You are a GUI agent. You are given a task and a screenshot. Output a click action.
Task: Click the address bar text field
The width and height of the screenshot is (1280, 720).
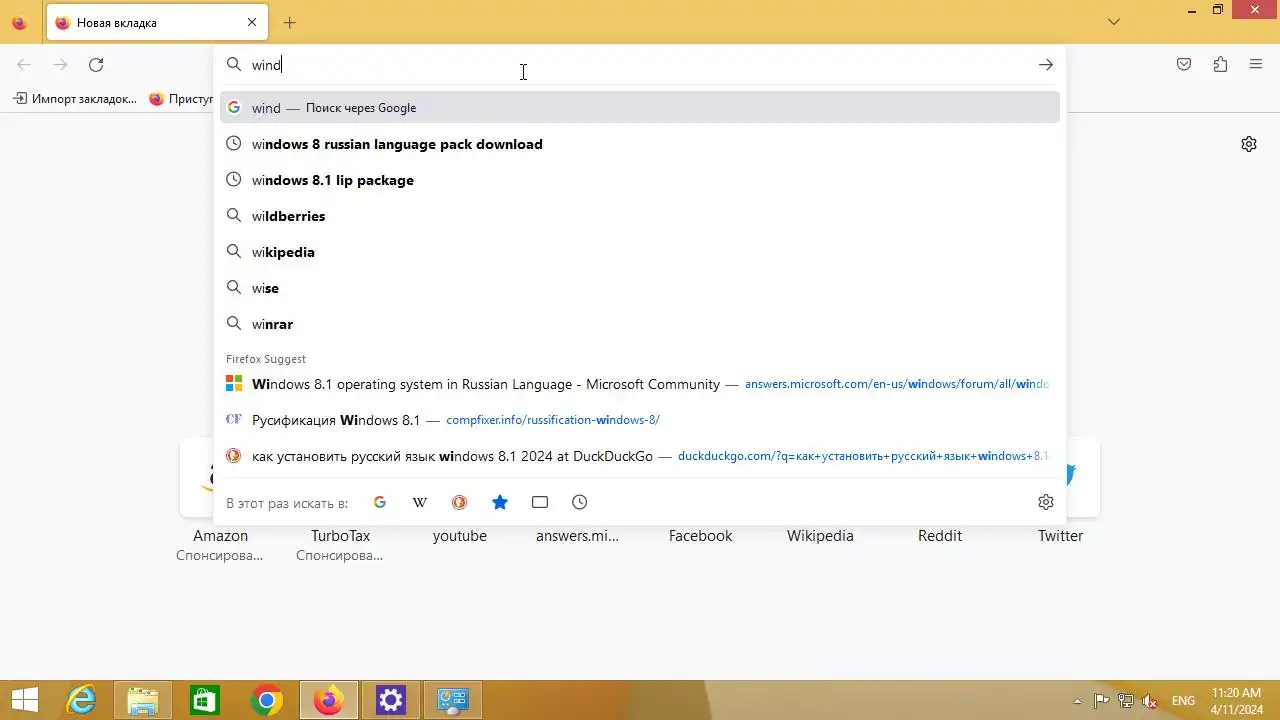pyautogui.click(x=640, y=65)
